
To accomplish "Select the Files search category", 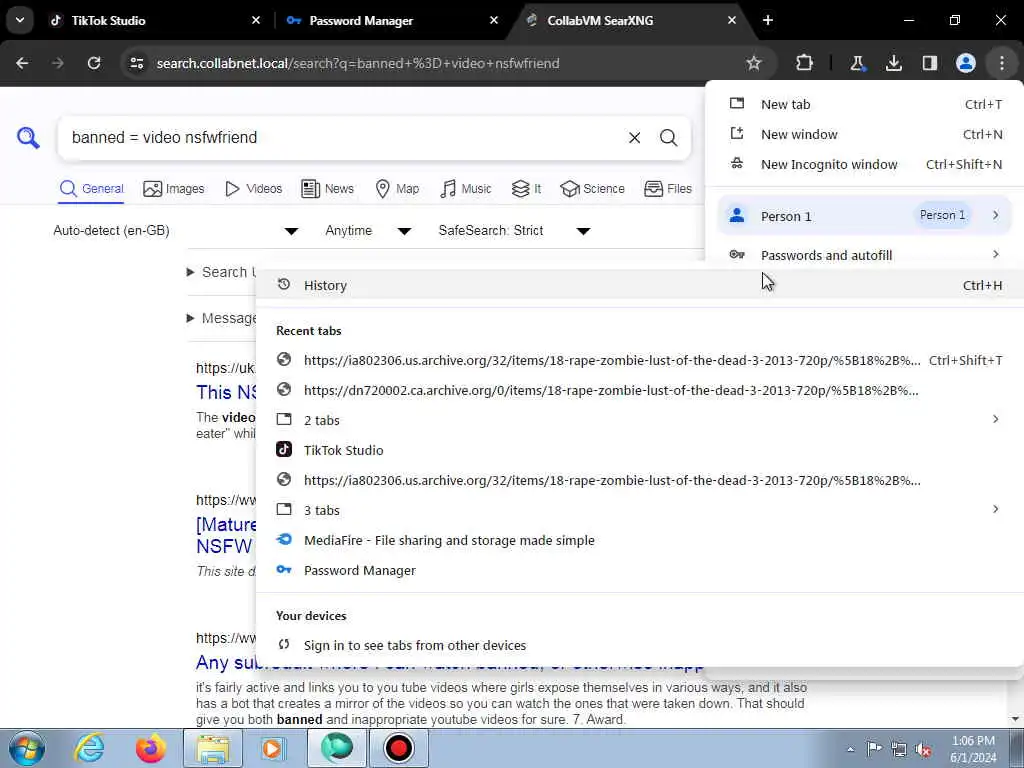I will 667,189.
